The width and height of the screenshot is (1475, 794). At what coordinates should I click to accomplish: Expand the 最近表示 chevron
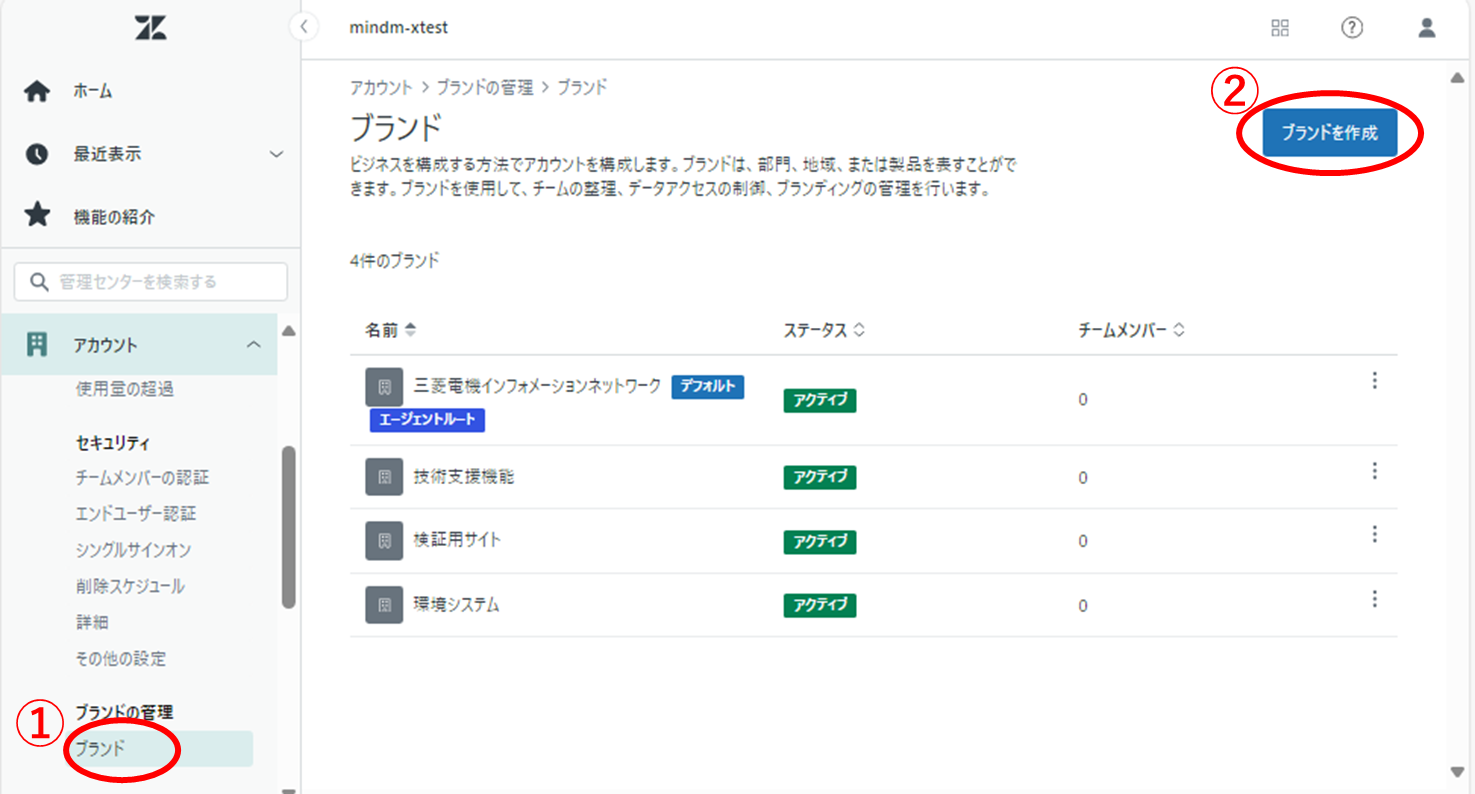point(277,154)
